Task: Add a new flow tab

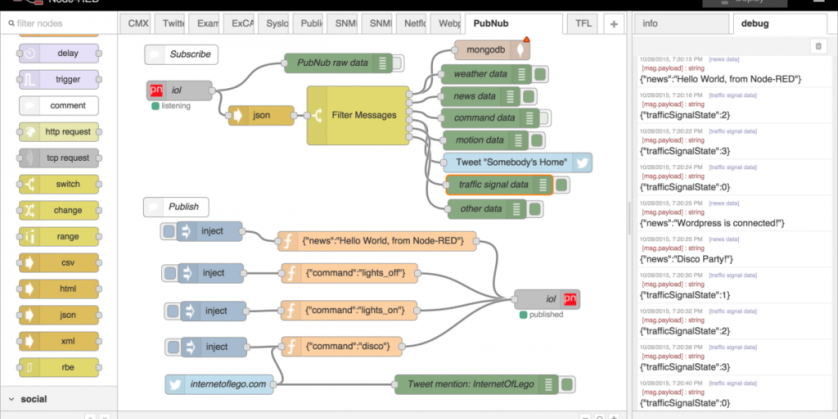Action: click(x=614, y=24)
